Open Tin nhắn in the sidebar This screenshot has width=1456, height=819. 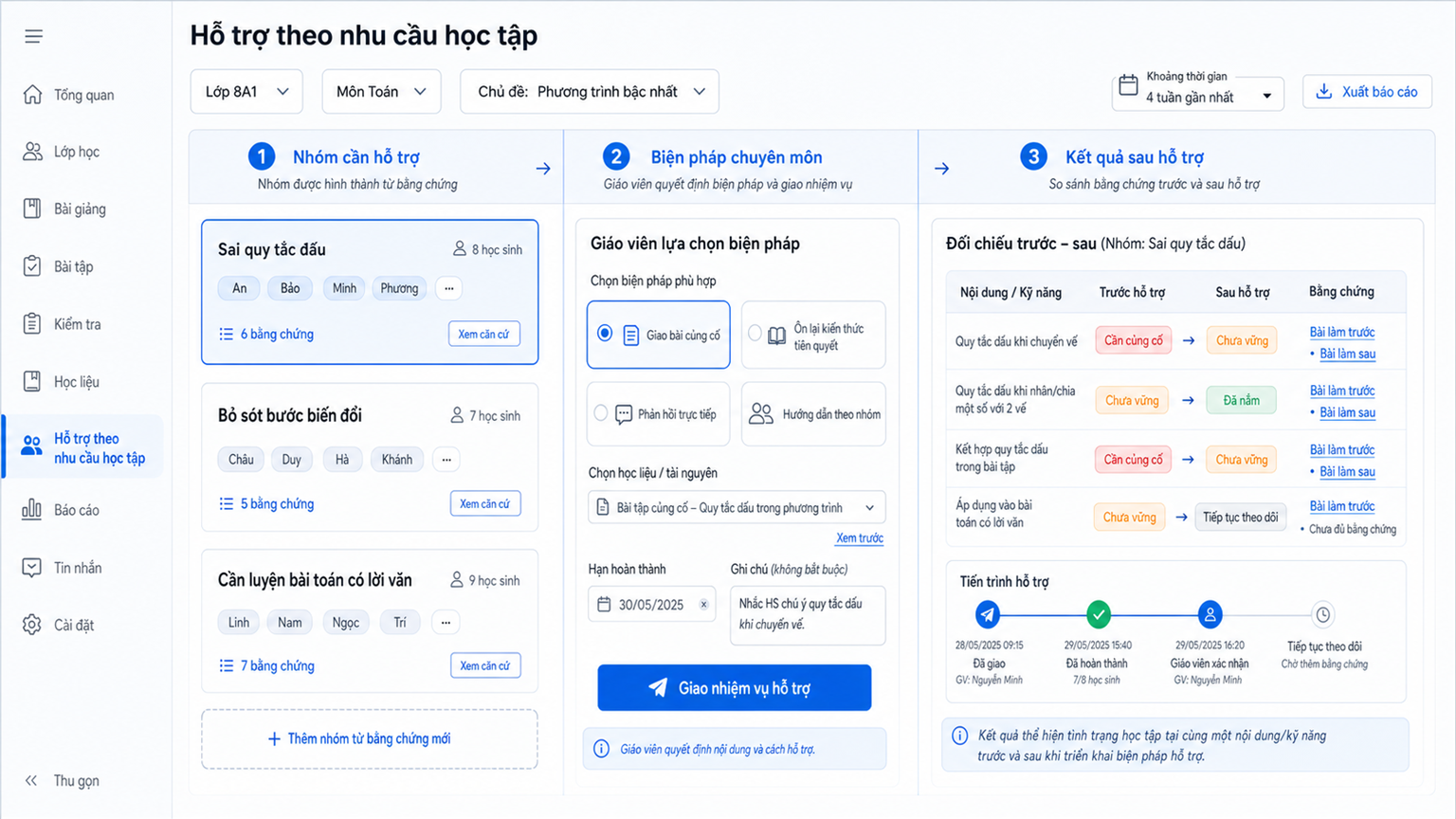point(63,568)
